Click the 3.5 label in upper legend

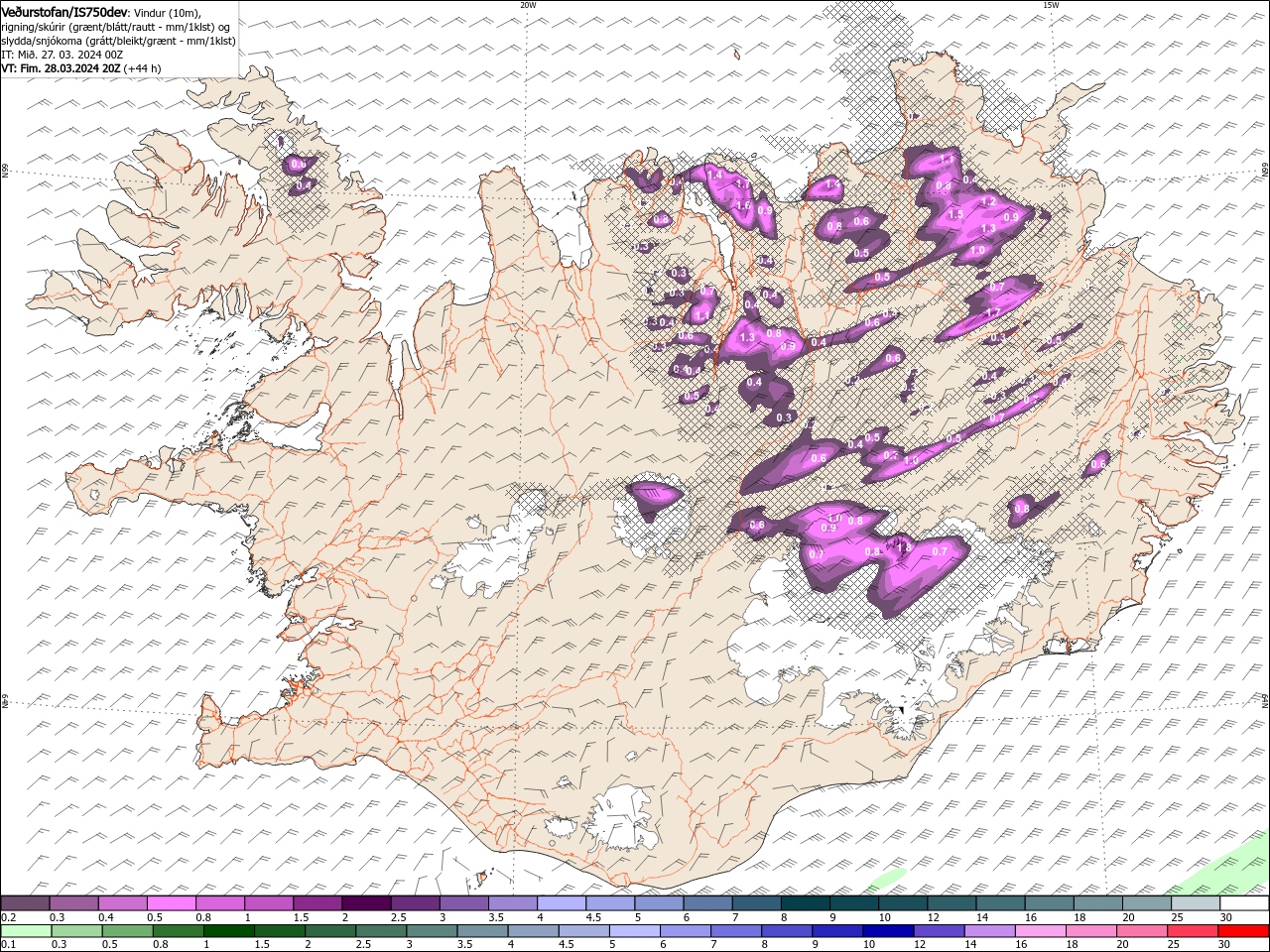[495, 917]
